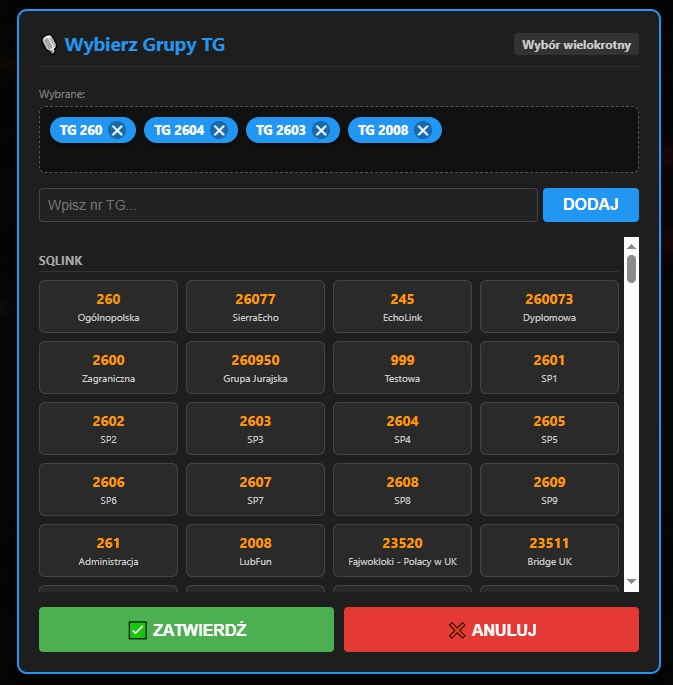Cancel dialog with ANULUJ
The image size is (673, 685).
pos(491,630)
